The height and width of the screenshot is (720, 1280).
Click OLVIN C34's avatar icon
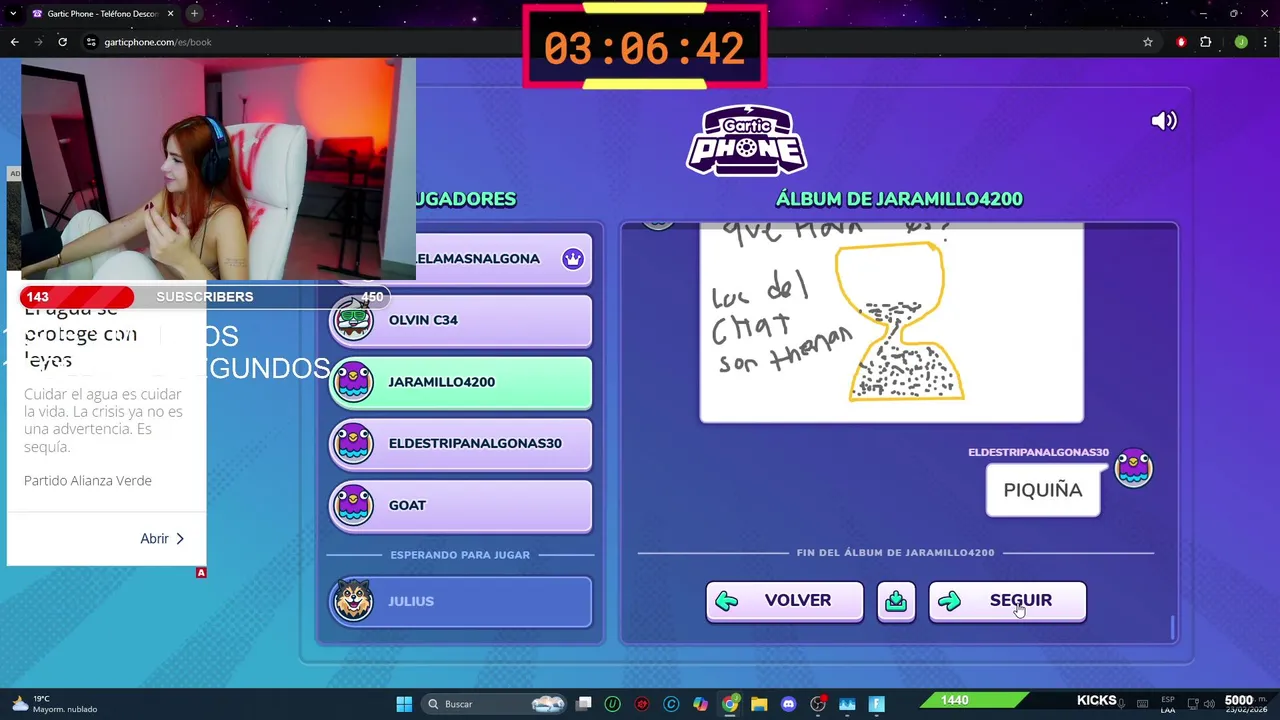[x=353, y=319]
